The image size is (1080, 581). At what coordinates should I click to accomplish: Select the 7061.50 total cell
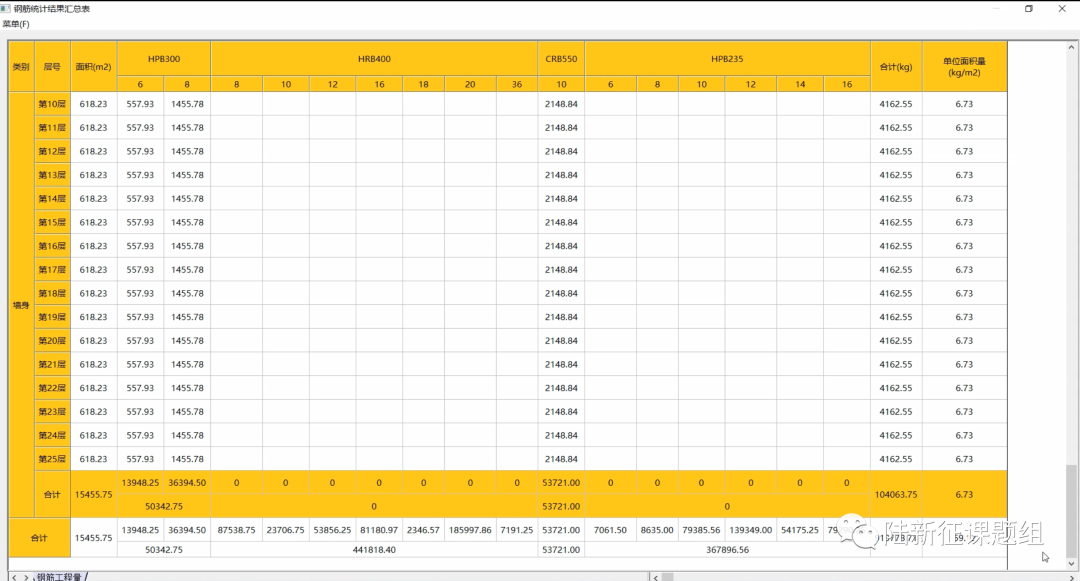[x=610, y=530]
